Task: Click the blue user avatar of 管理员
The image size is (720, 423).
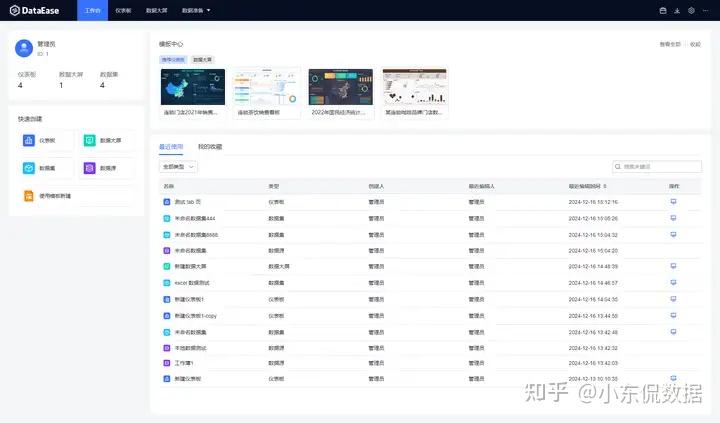Action: point(24,48)
